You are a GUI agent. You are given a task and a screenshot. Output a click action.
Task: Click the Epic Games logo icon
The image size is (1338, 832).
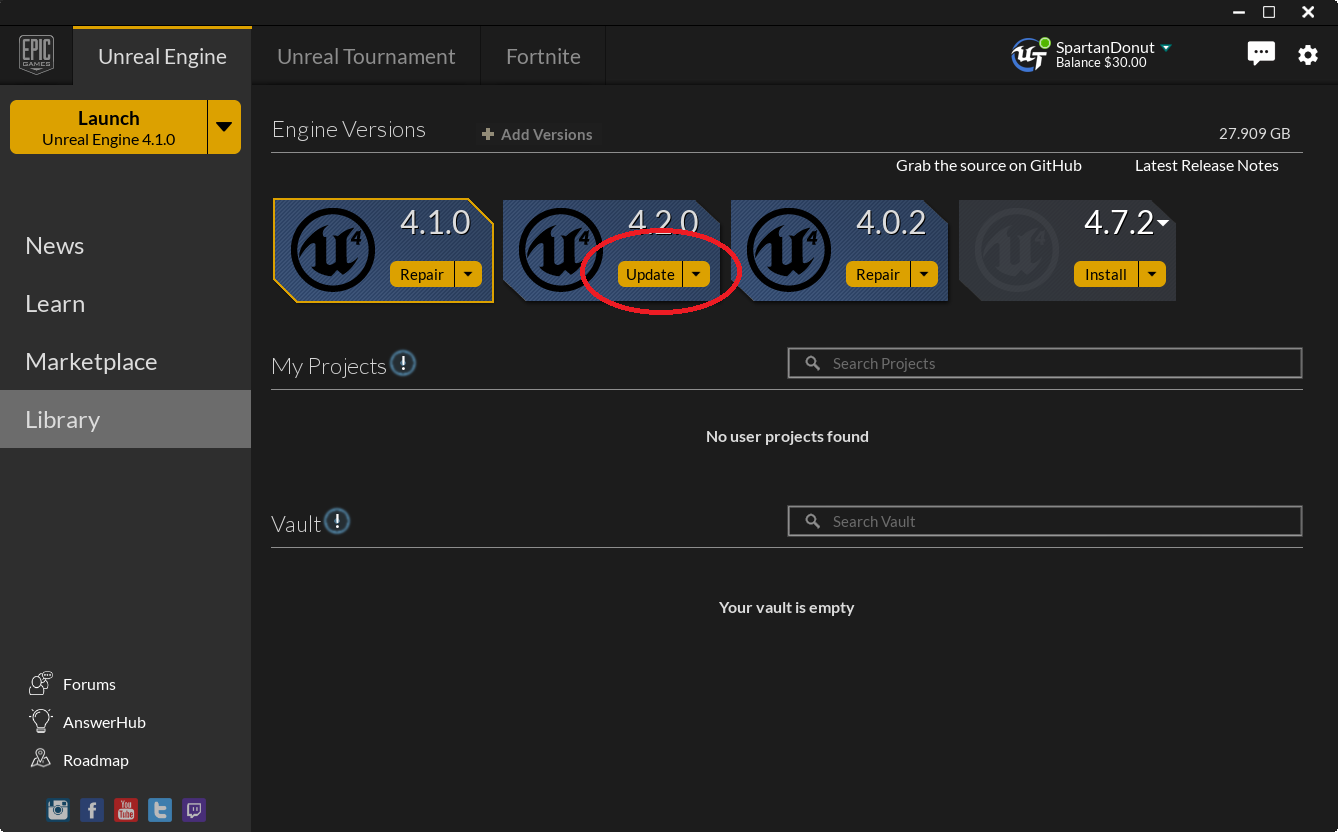tap(36, 56)
